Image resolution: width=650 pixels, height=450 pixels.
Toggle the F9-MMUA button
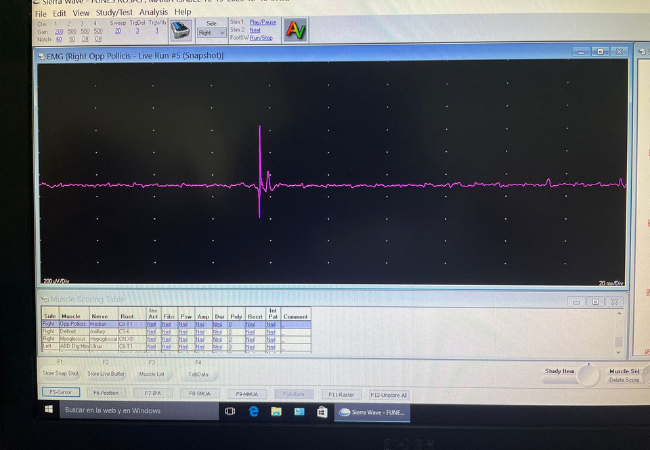[x=247, y=394]
